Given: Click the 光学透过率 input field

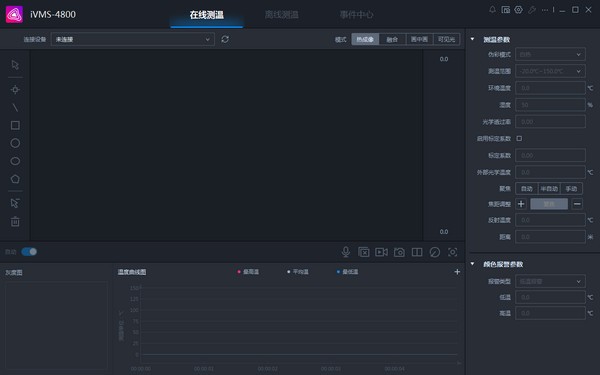Looking at the screenshot, I should [x=550, y=122].
